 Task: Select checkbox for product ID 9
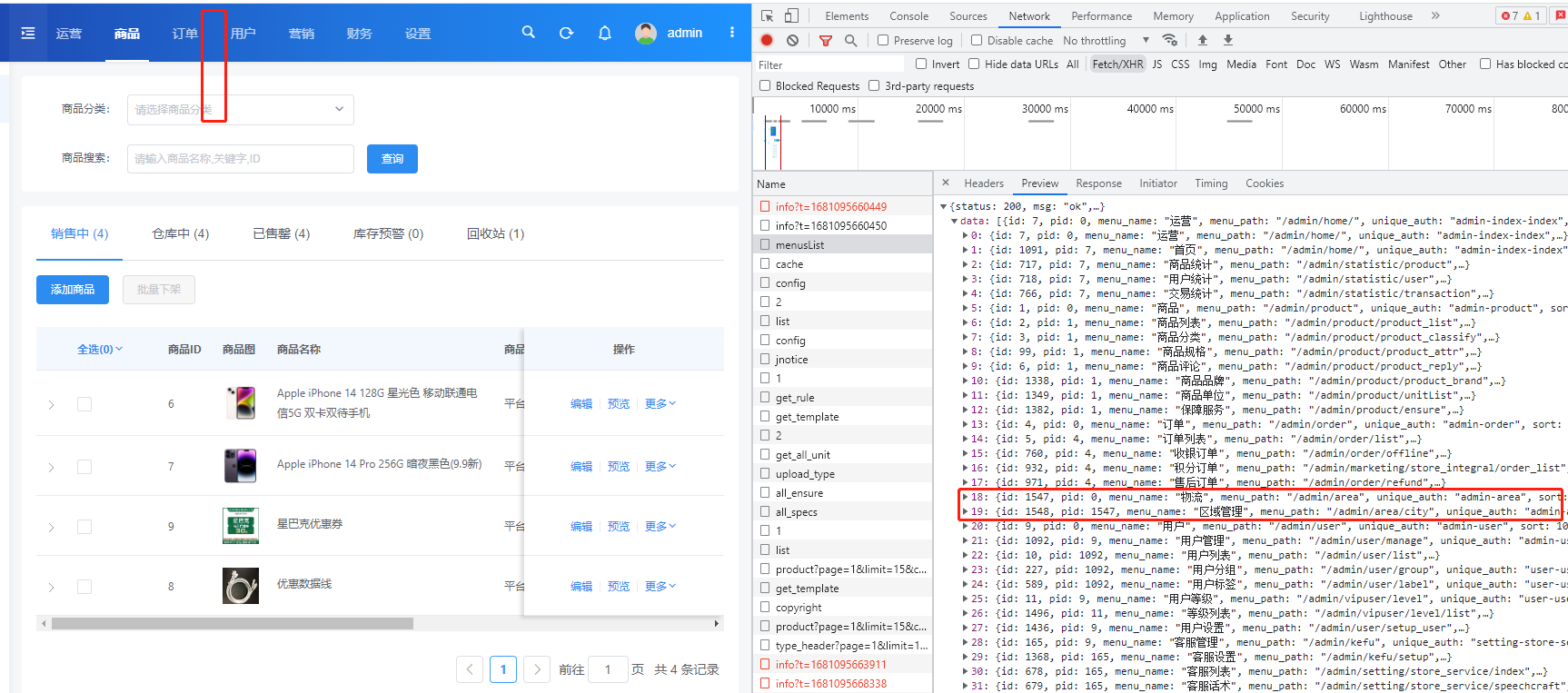(84, 527)
